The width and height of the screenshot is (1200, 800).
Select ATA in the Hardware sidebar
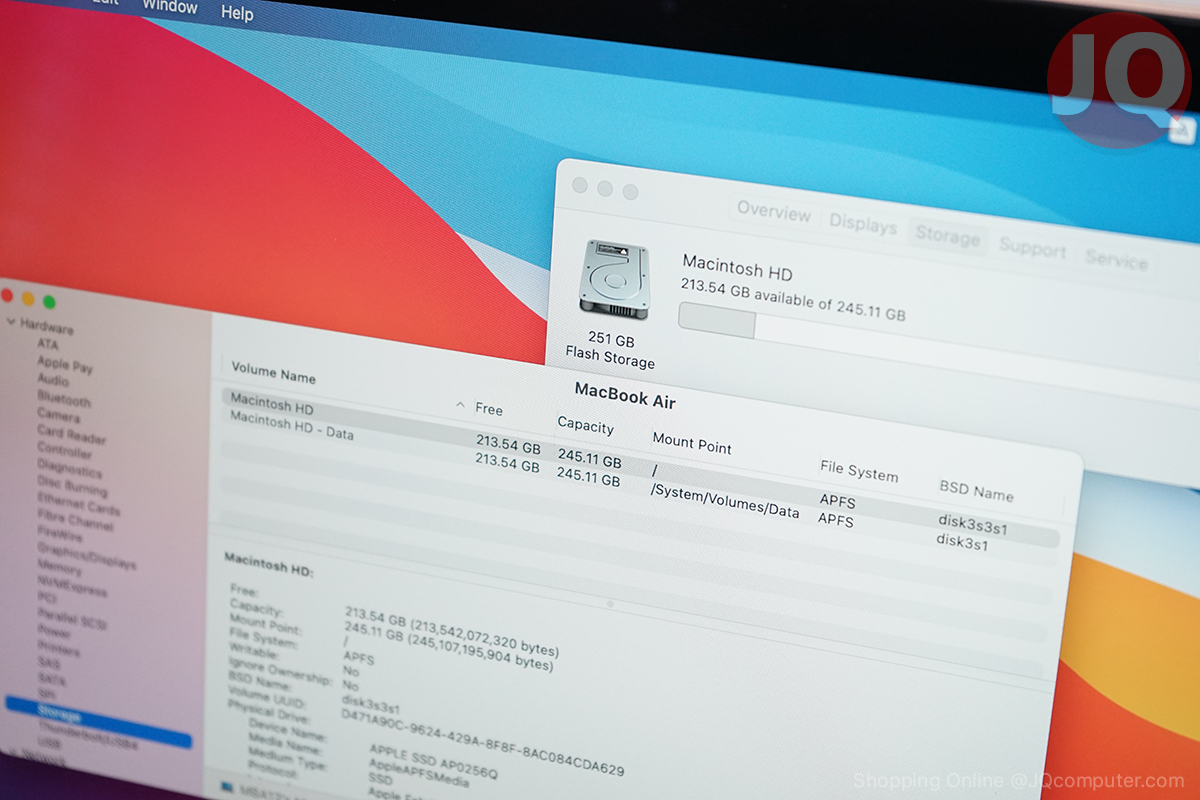[47, 343]
